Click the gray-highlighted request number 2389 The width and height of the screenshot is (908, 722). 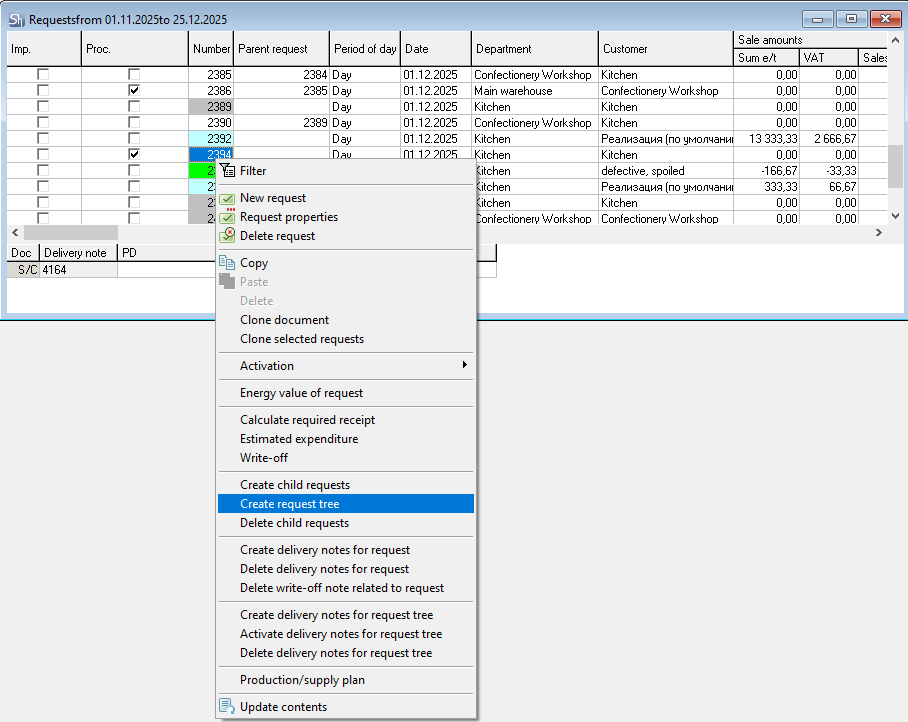pos(211,107)
